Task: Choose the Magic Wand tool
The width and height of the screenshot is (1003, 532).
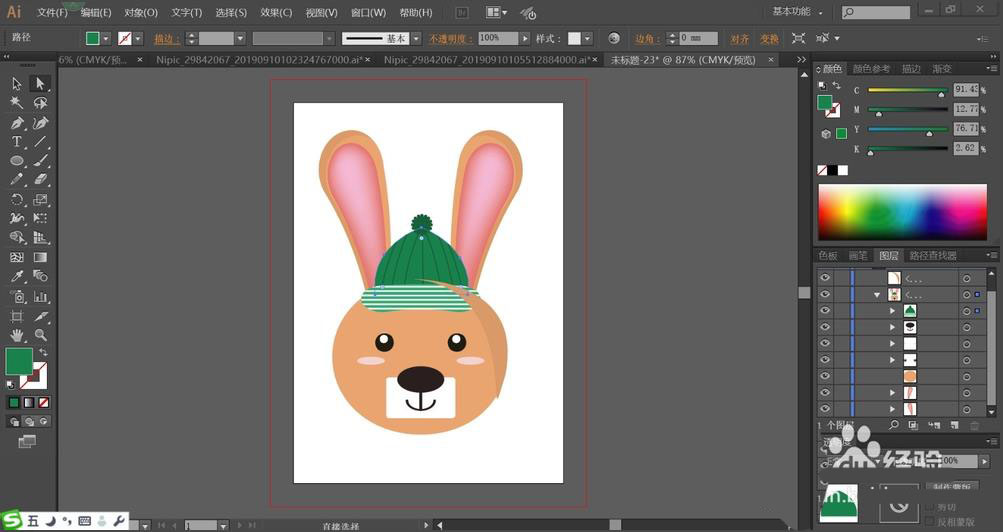Action: tap(17, 103)
